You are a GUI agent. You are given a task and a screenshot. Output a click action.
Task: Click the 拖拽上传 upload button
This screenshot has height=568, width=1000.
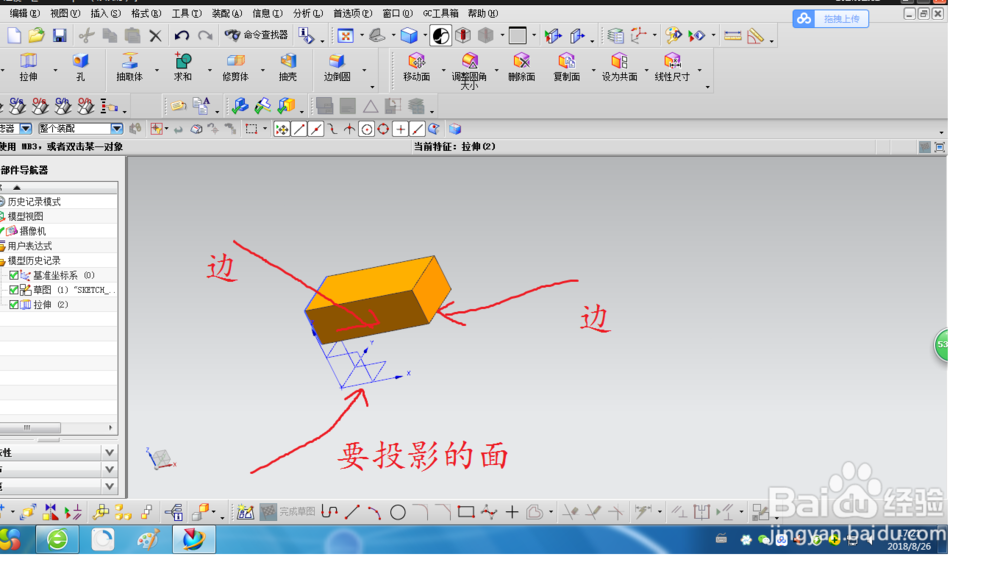pyautogui.click(x=830, y=18)
